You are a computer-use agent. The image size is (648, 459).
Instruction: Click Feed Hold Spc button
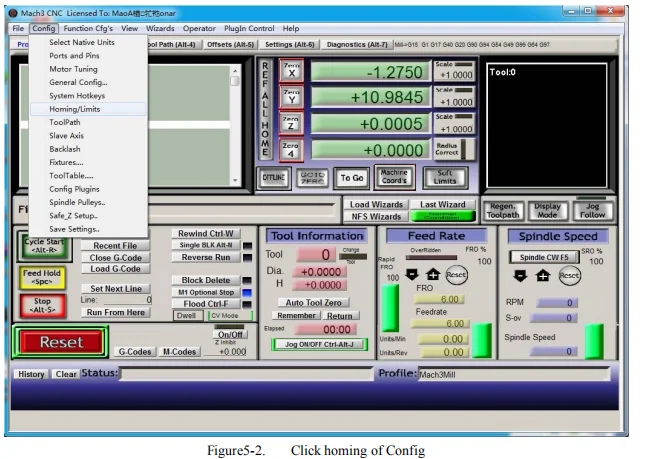click(42, 277)
